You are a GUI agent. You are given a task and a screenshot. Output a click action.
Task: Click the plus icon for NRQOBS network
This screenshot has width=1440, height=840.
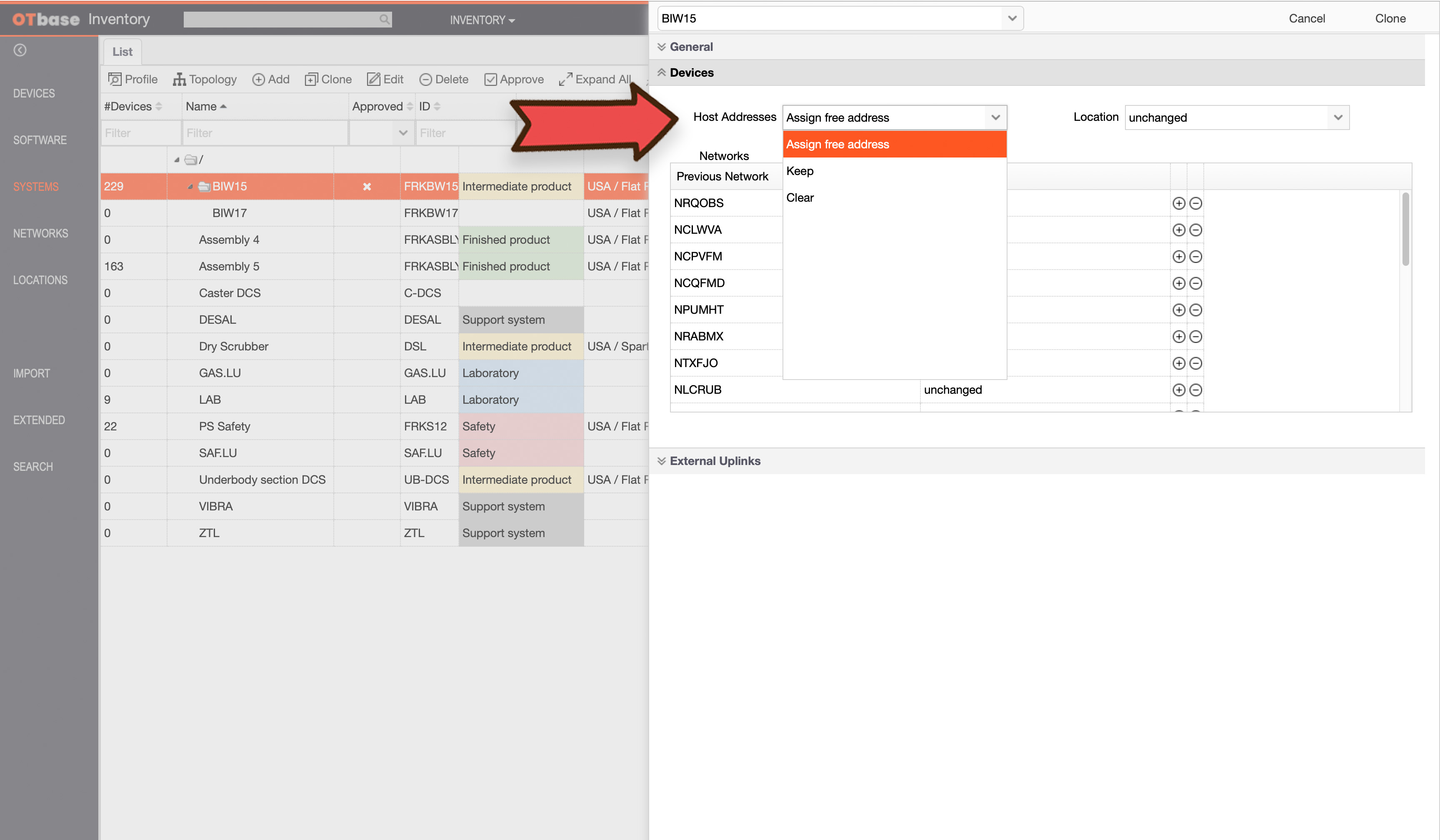click(x=1178, y=203)
